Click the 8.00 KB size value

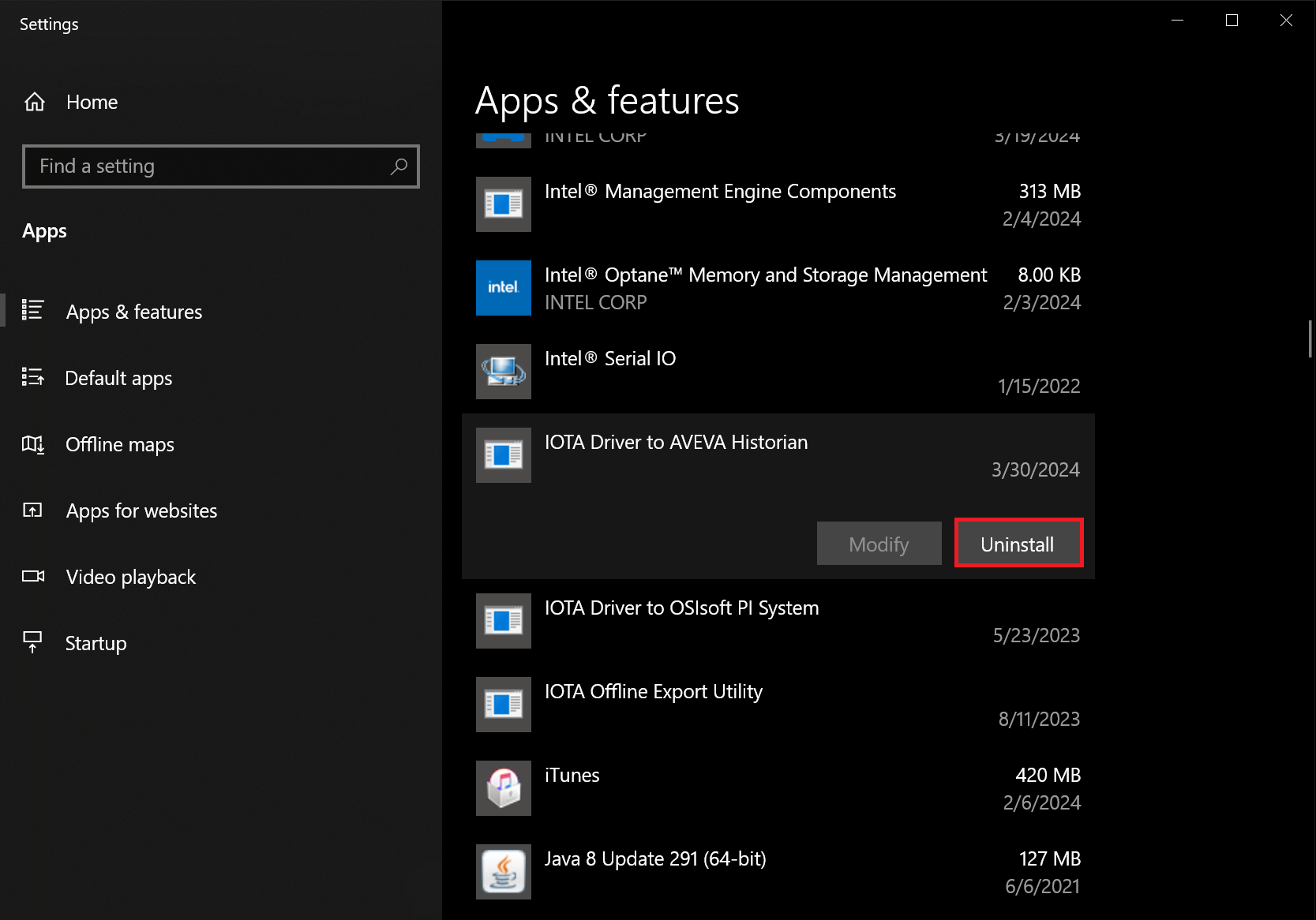(x=1049, y=275)
